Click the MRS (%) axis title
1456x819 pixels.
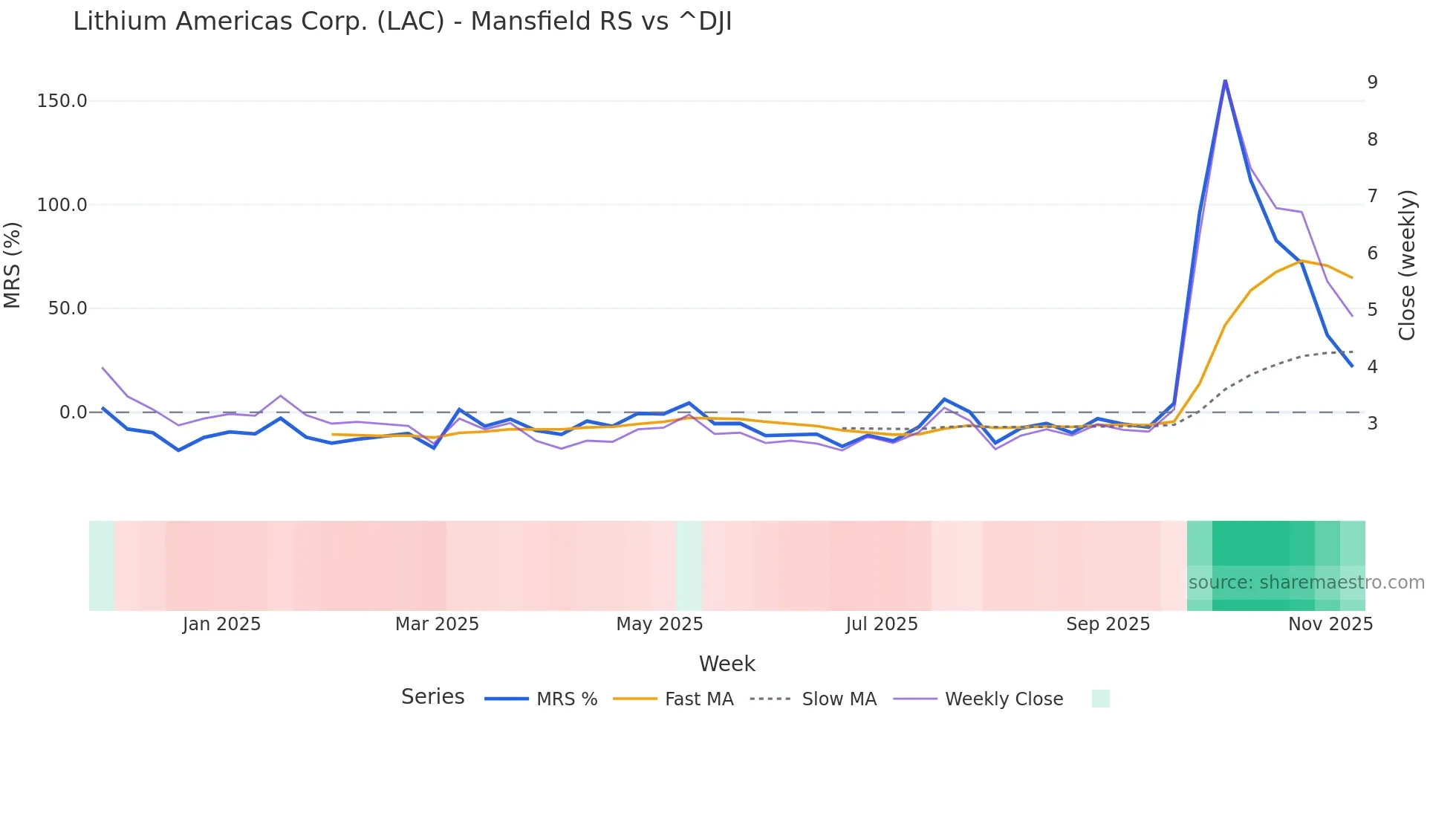coord(12,265)
